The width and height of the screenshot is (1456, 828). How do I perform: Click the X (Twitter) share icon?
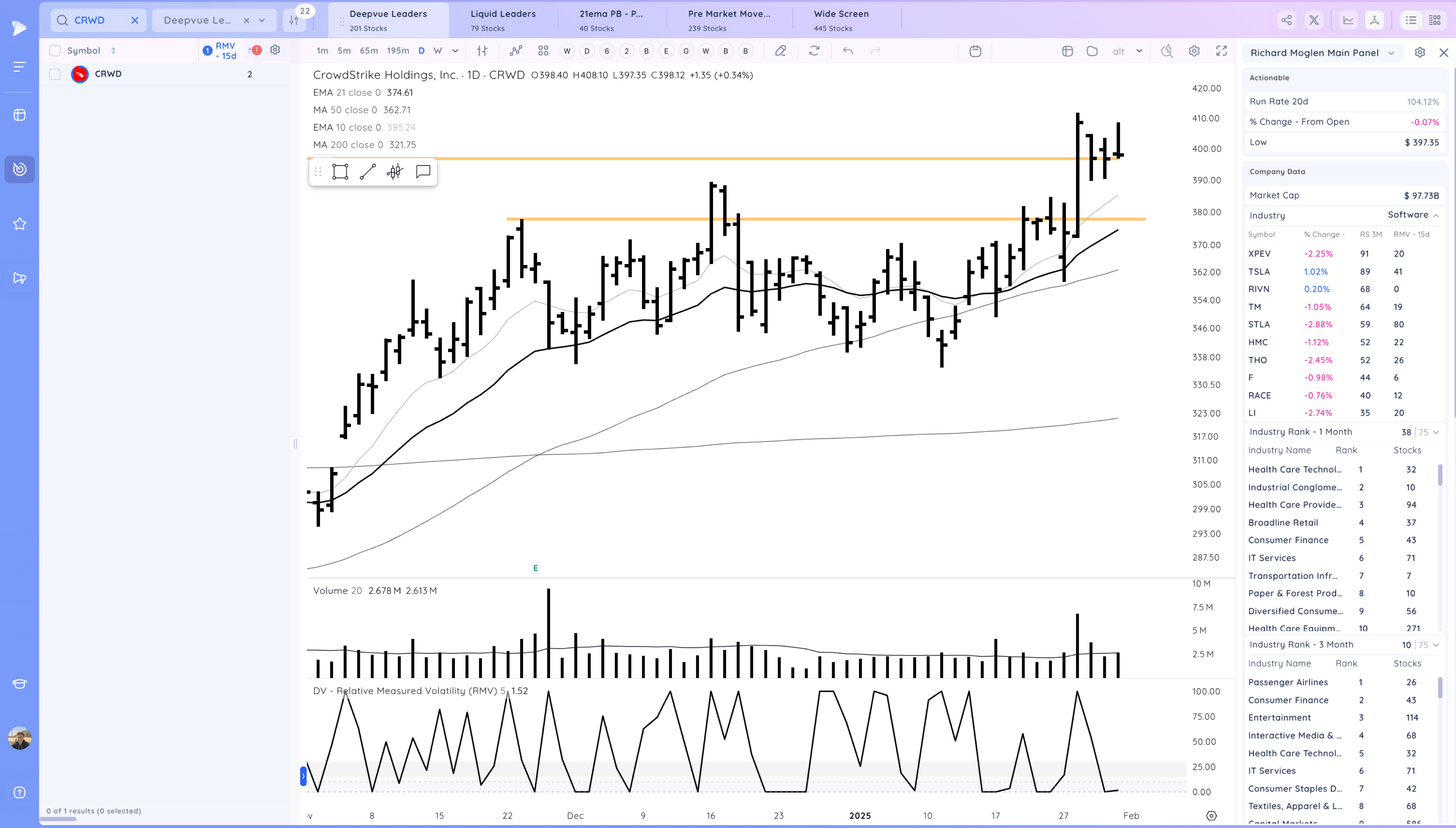point(1314,20)
